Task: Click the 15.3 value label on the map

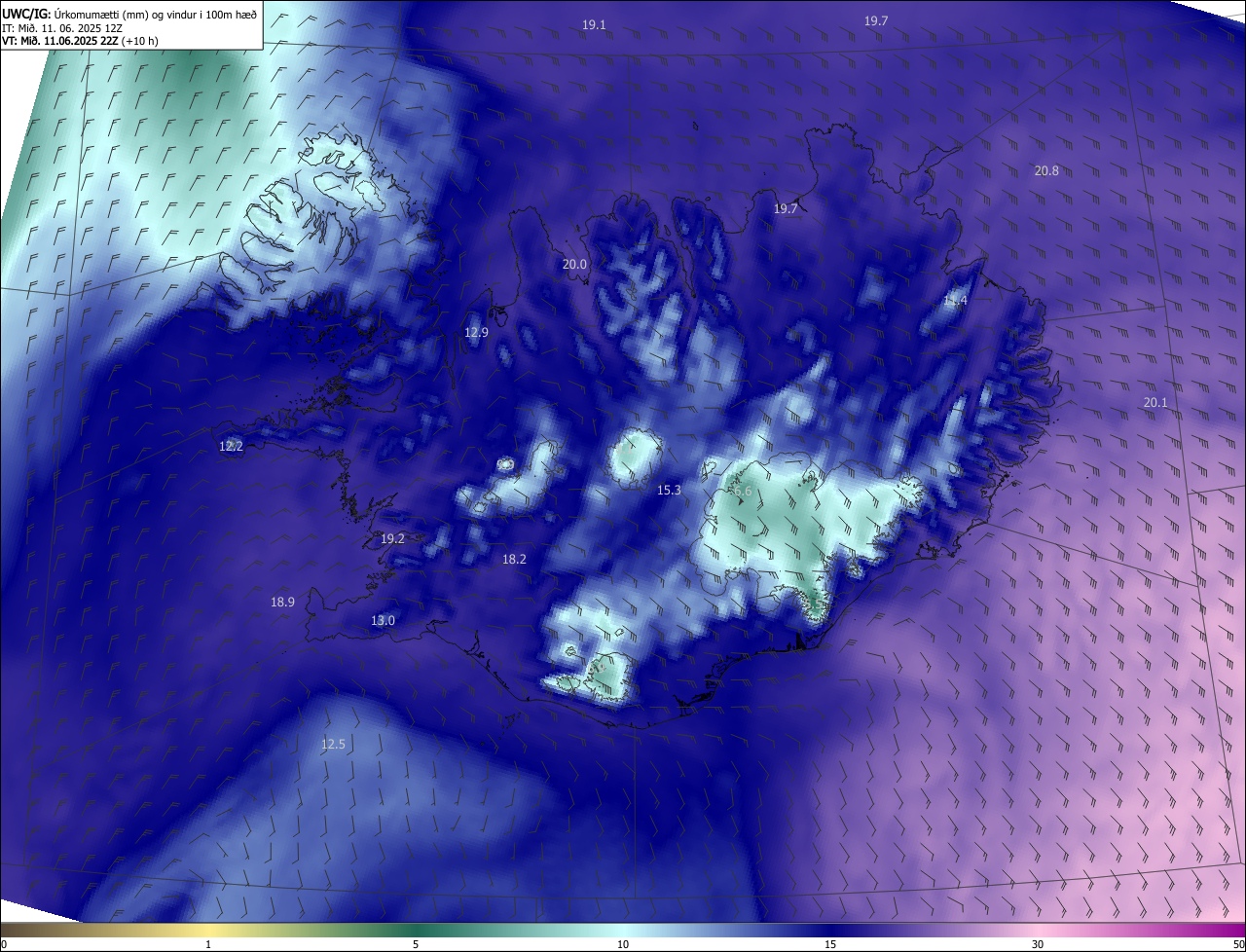Action: [669, 491]
